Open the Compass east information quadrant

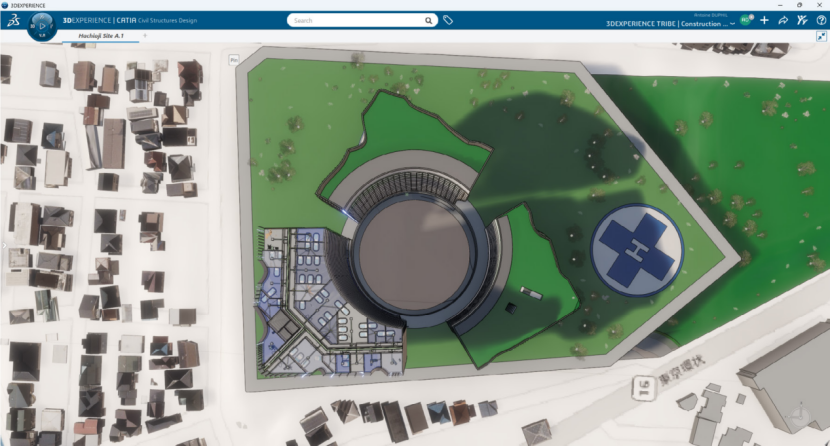[x=52, y=25]
